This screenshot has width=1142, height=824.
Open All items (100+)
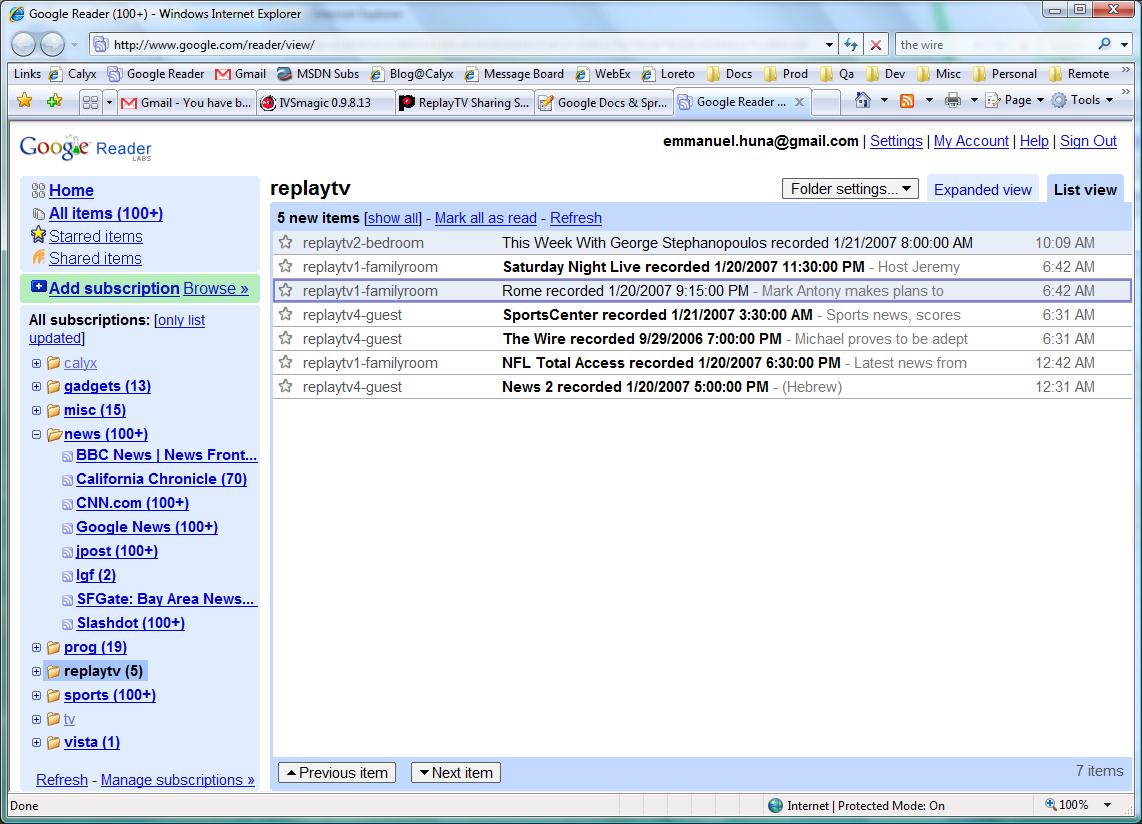(x=106, y=213)
